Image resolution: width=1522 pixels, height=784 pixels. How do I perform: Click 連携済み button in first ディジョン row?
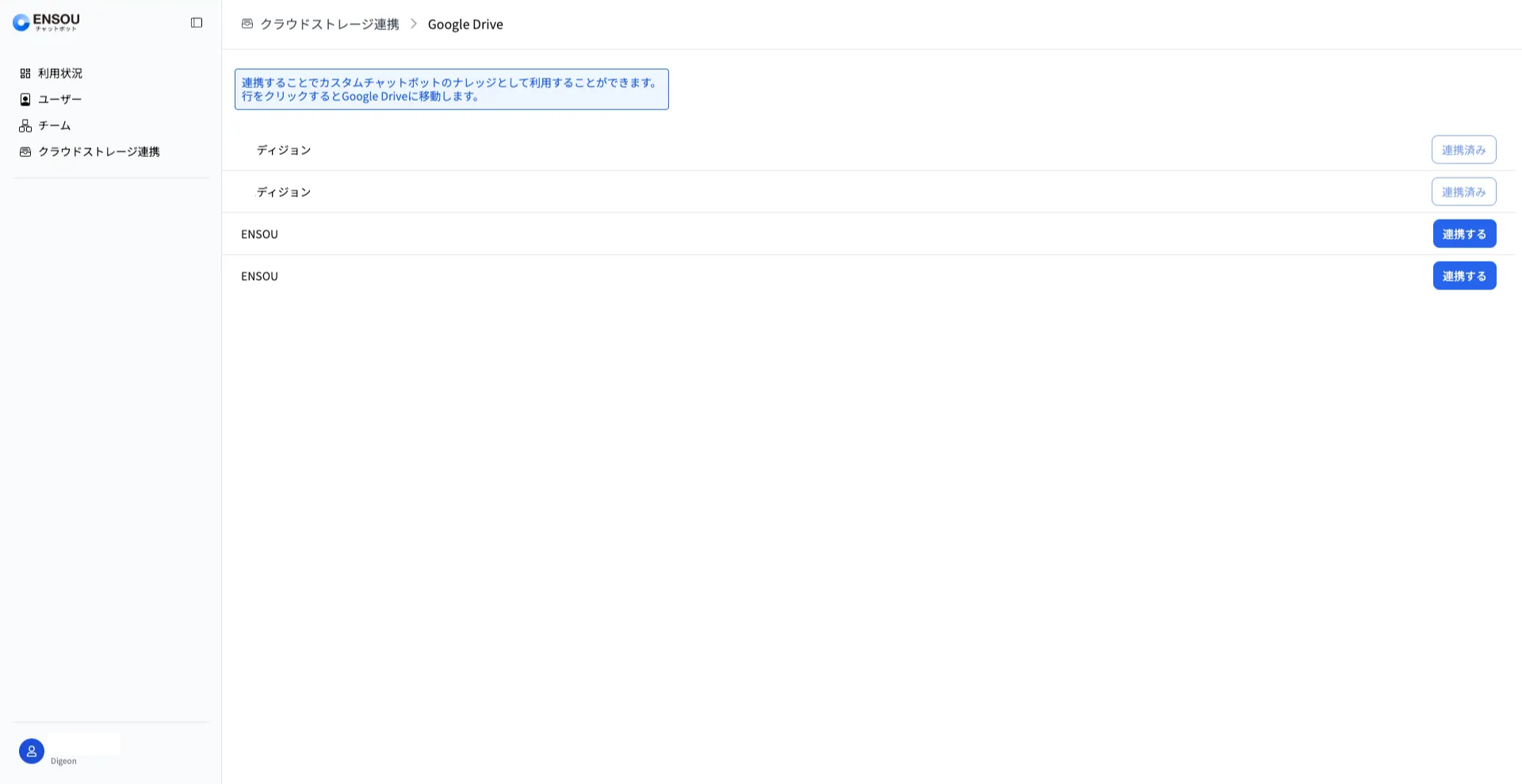tap(1463, 150)
